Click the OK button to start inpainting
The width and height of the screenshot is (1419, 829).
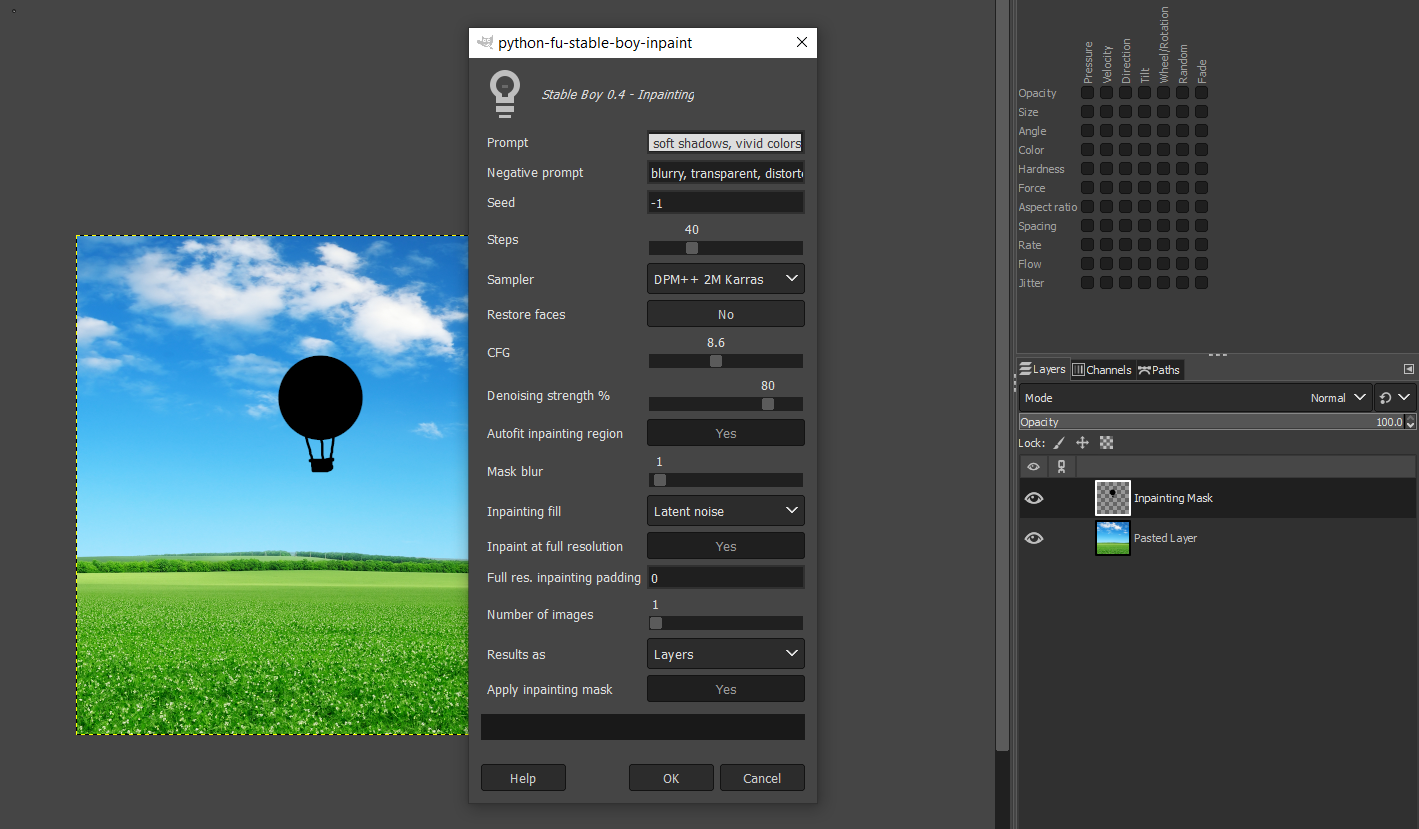coord(670,777)
